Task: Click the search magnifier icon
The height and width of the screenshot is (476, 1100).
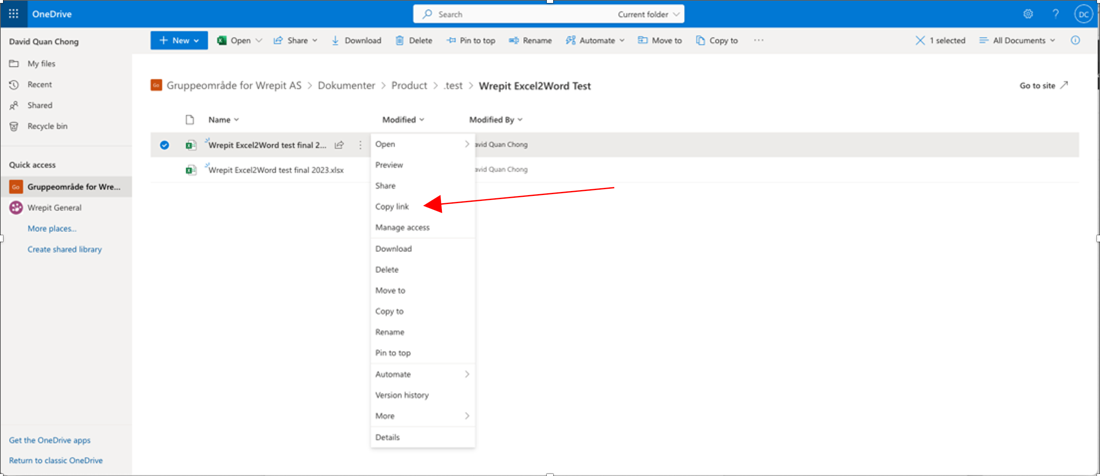Action: [427, 14]
